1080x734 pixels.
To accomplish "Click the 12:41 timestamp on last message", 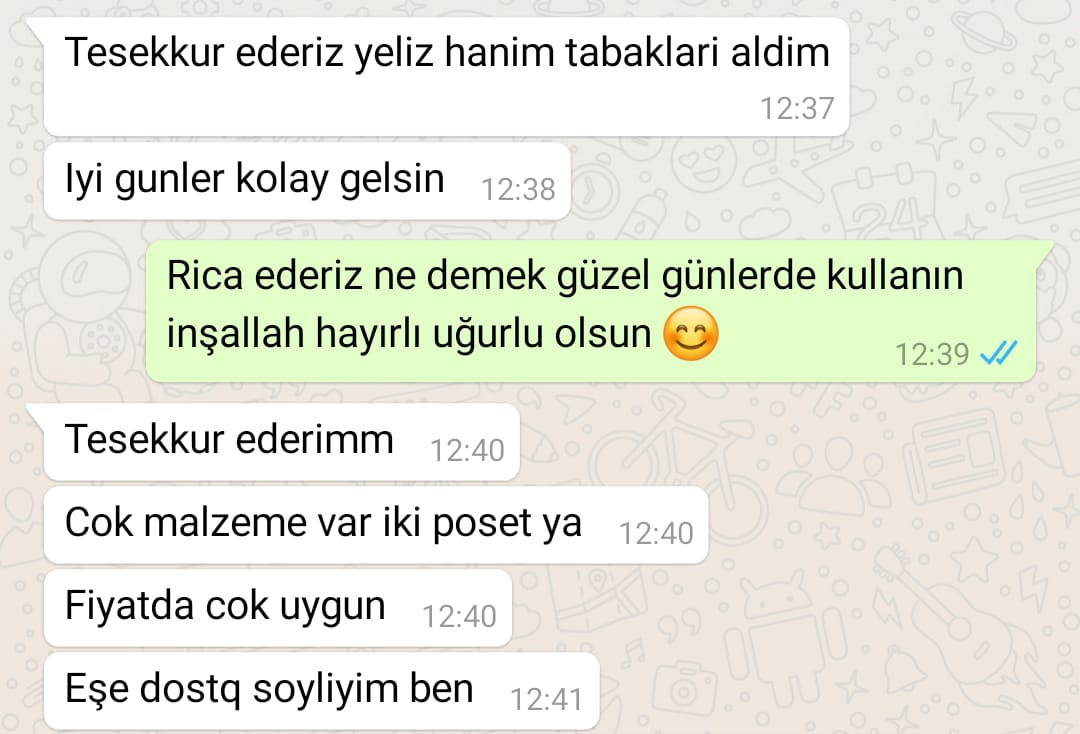I will [546, 700].
